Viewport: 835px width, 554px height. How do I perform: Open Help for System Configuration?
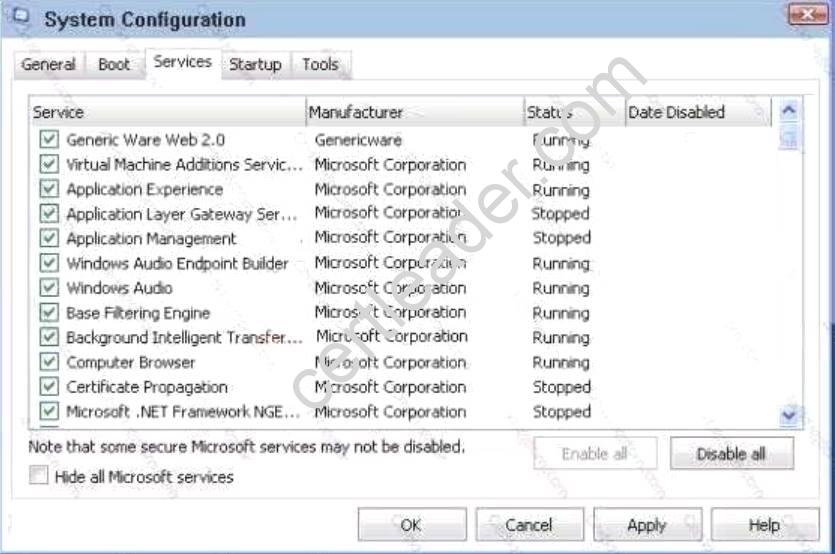(x=765, y=525)
